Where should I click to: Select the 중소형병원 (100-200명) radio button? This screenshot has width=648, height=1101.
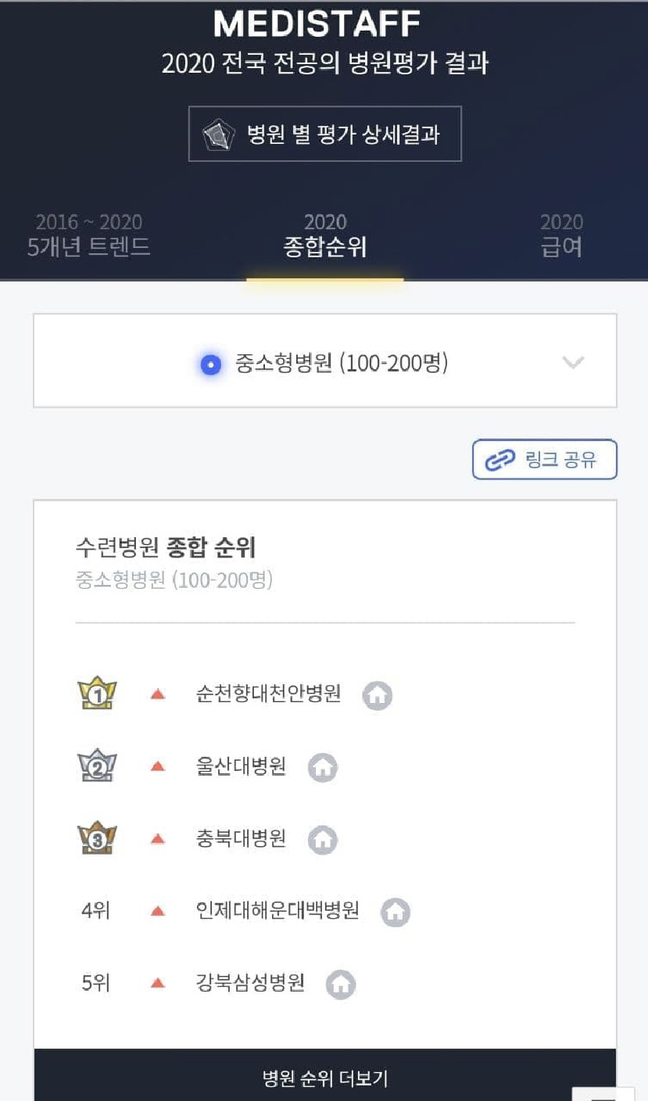(x=210, y=364)
